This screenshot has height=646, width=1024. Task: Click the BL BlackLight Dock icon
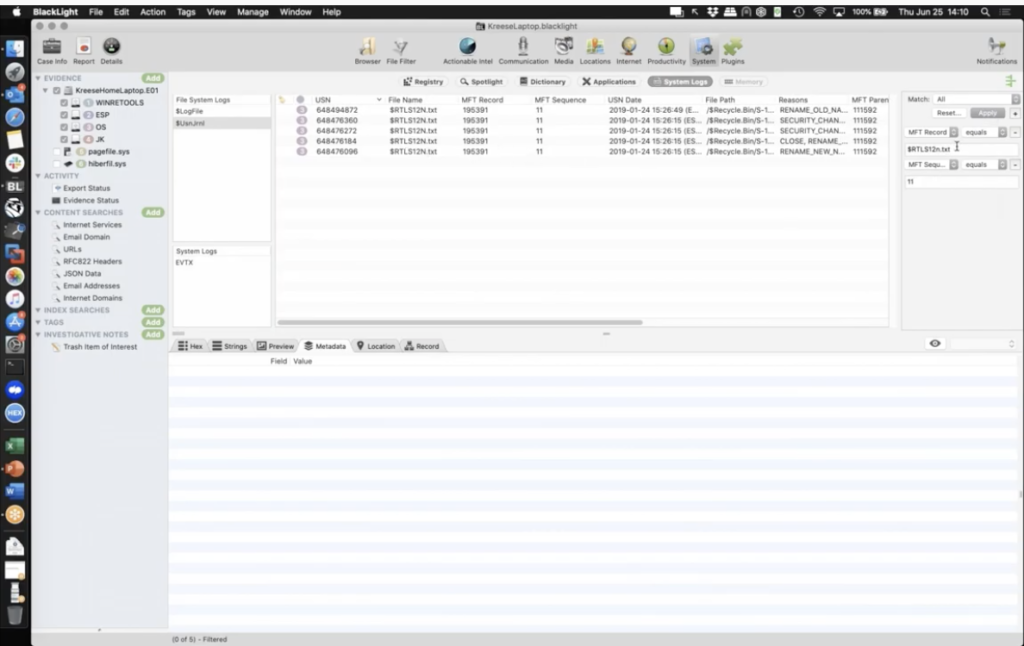[x=14, y=186]
